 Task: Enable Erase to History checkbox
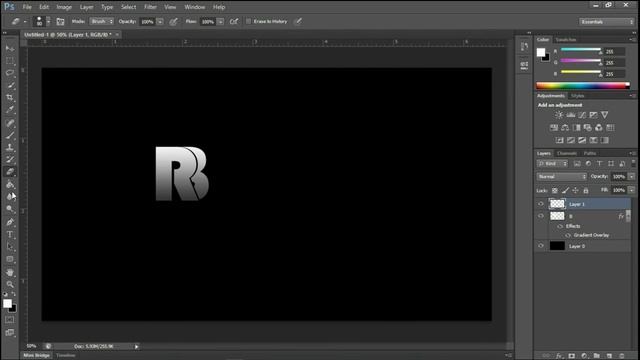coord(248,21)
